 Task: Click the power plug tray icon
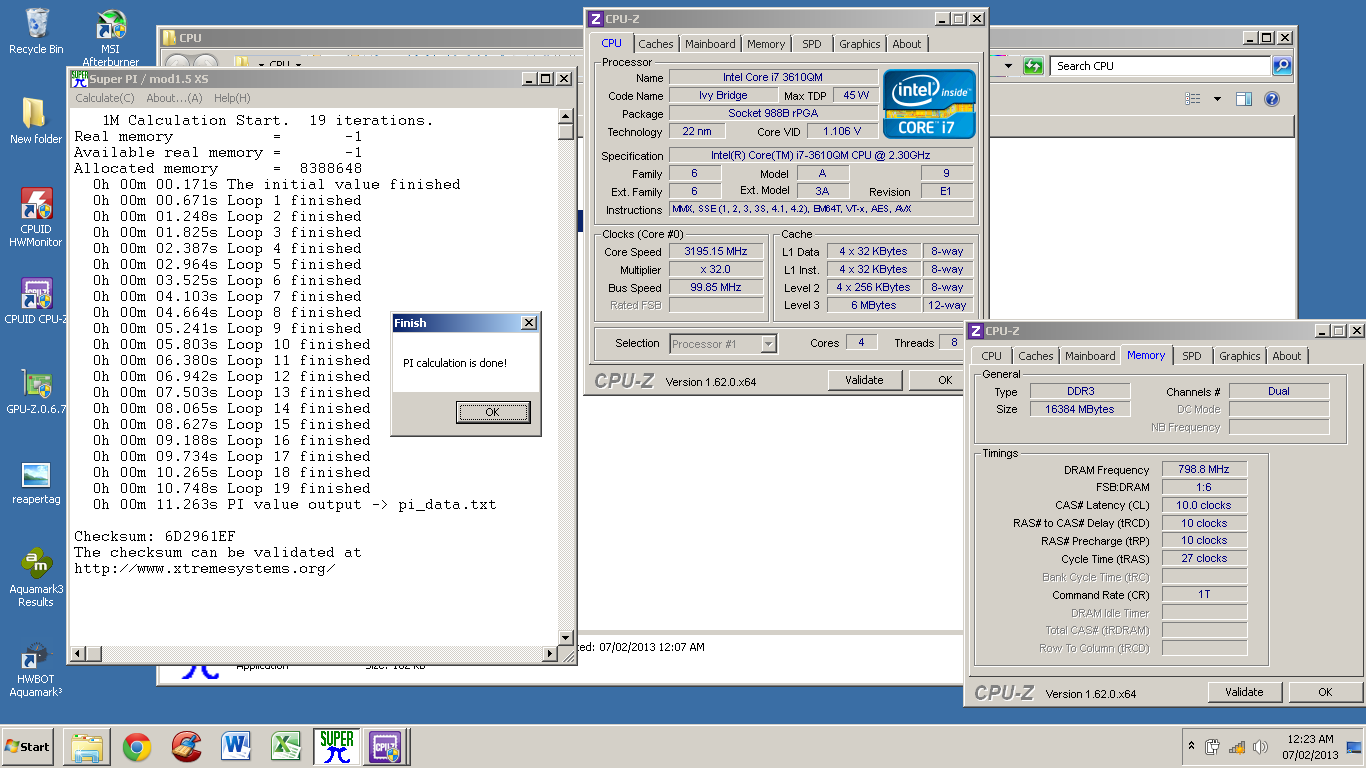[1213, 747]
